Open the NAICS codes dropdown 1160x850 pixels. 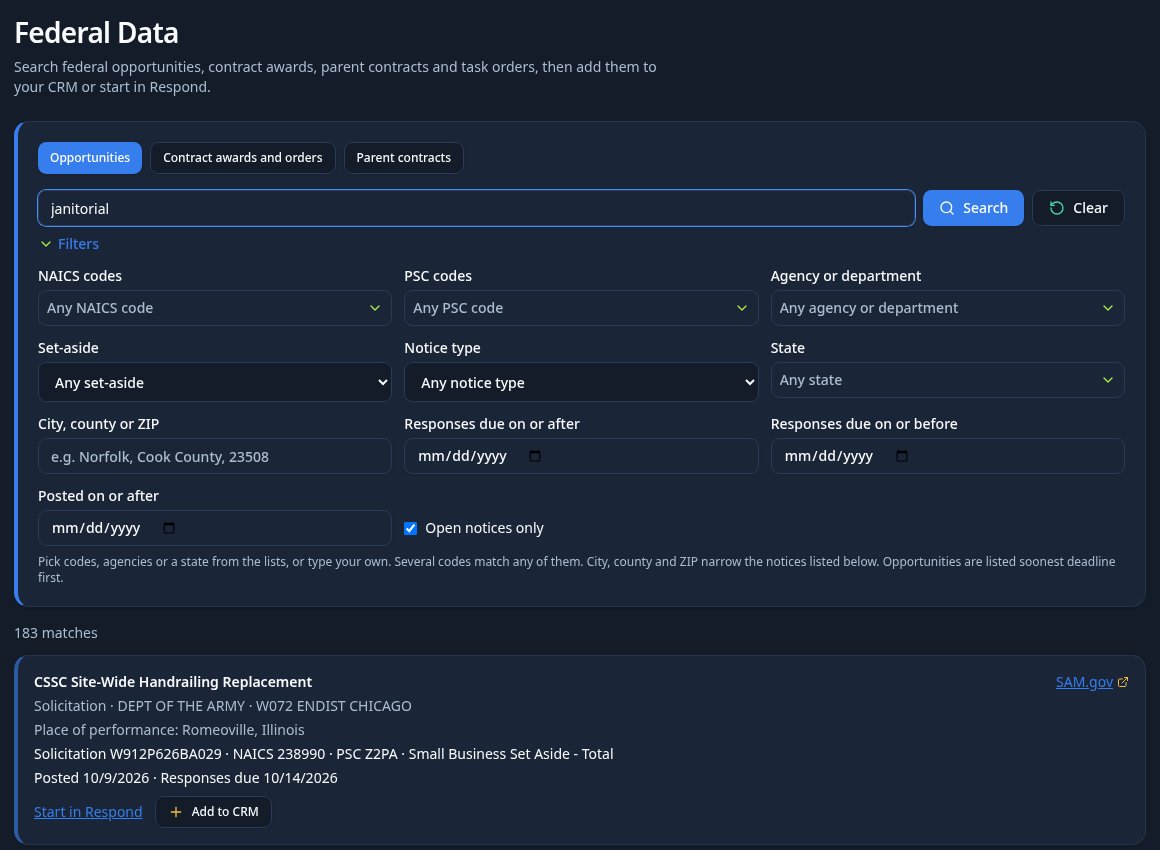[215, 308]
